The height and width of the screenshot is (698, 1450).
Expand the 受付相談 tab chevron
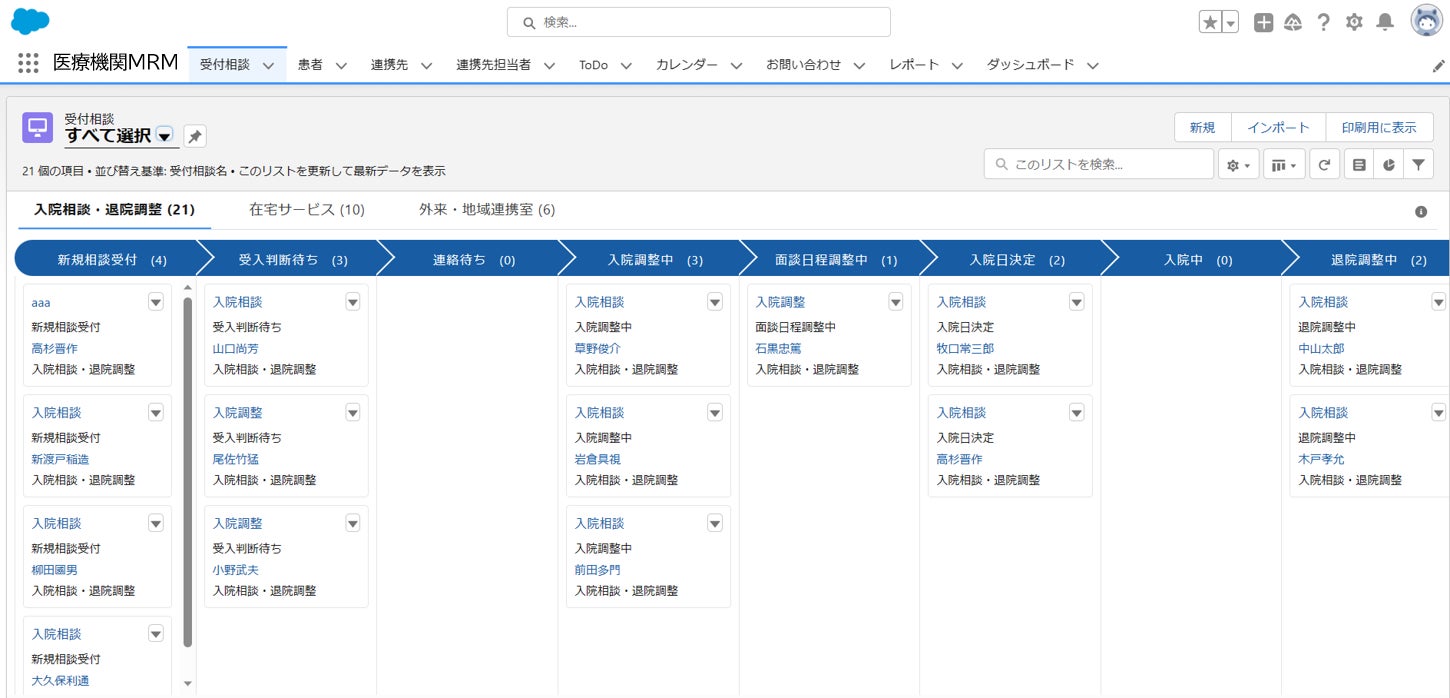click(268, 65)
